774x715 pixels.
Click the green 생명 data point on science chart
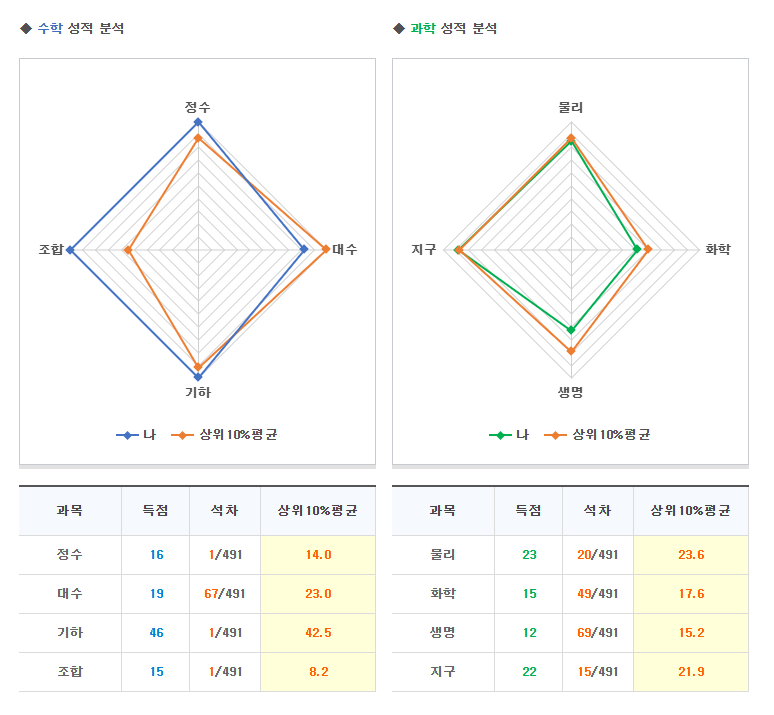click(x=571, y=329)
